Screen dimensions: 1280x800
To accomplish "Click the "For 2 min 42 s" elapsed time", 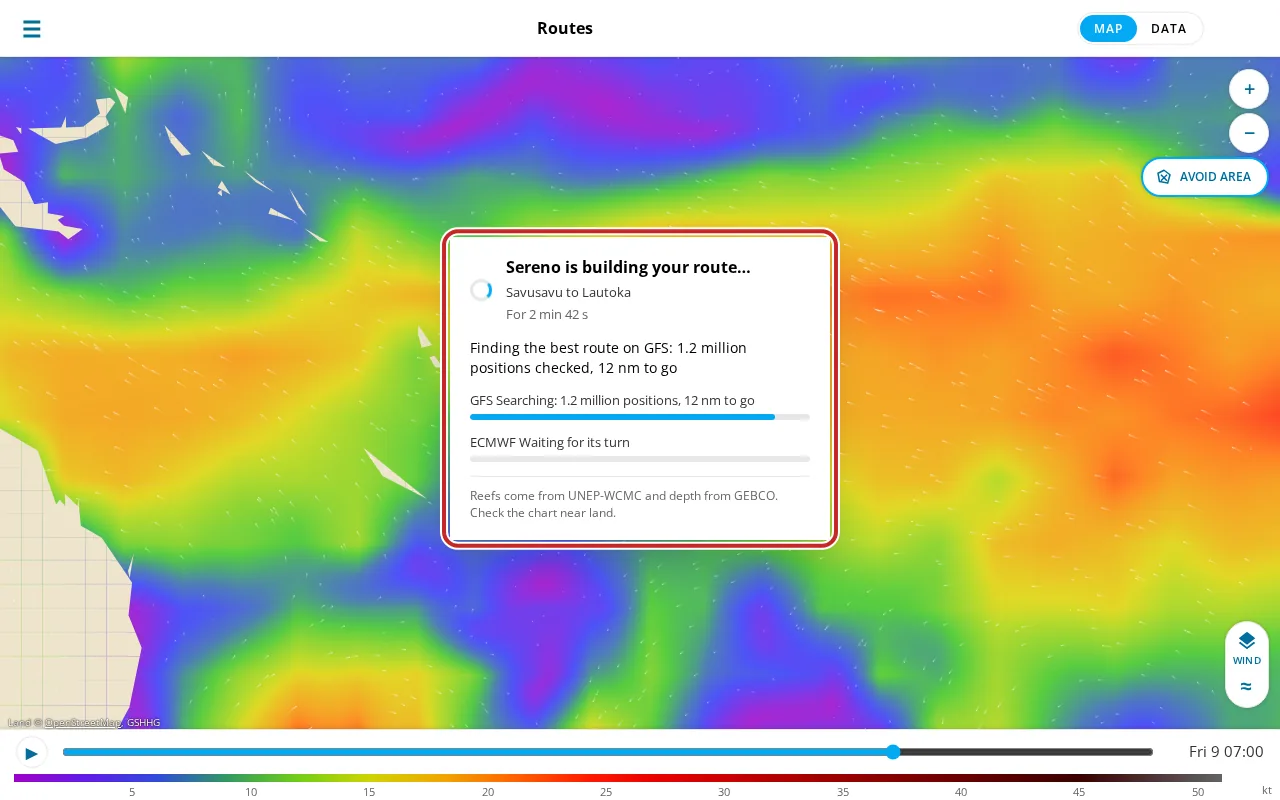I will pyautogui.click(x=547, y=315).
